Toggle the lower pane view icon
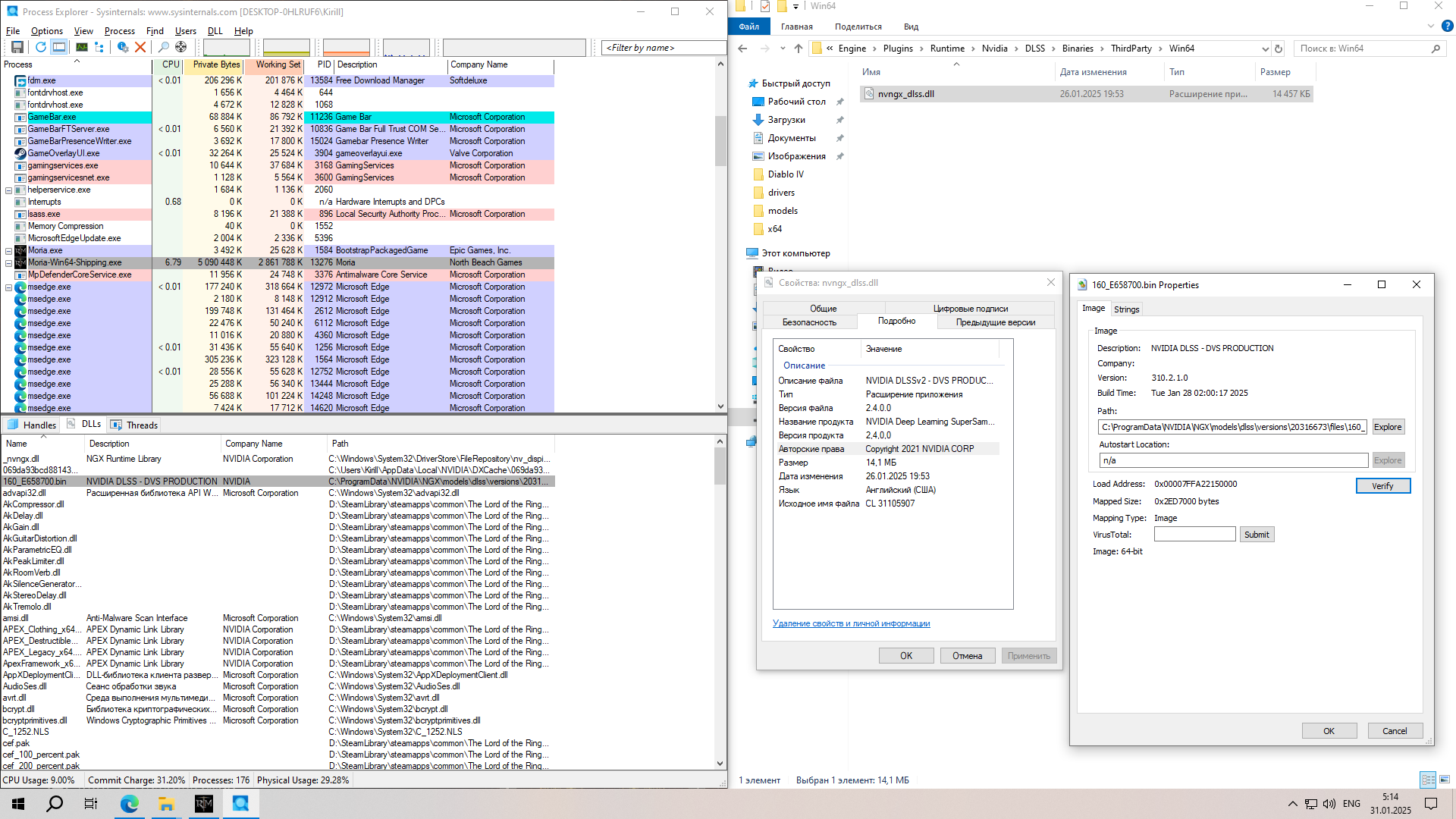 point(59,47)
